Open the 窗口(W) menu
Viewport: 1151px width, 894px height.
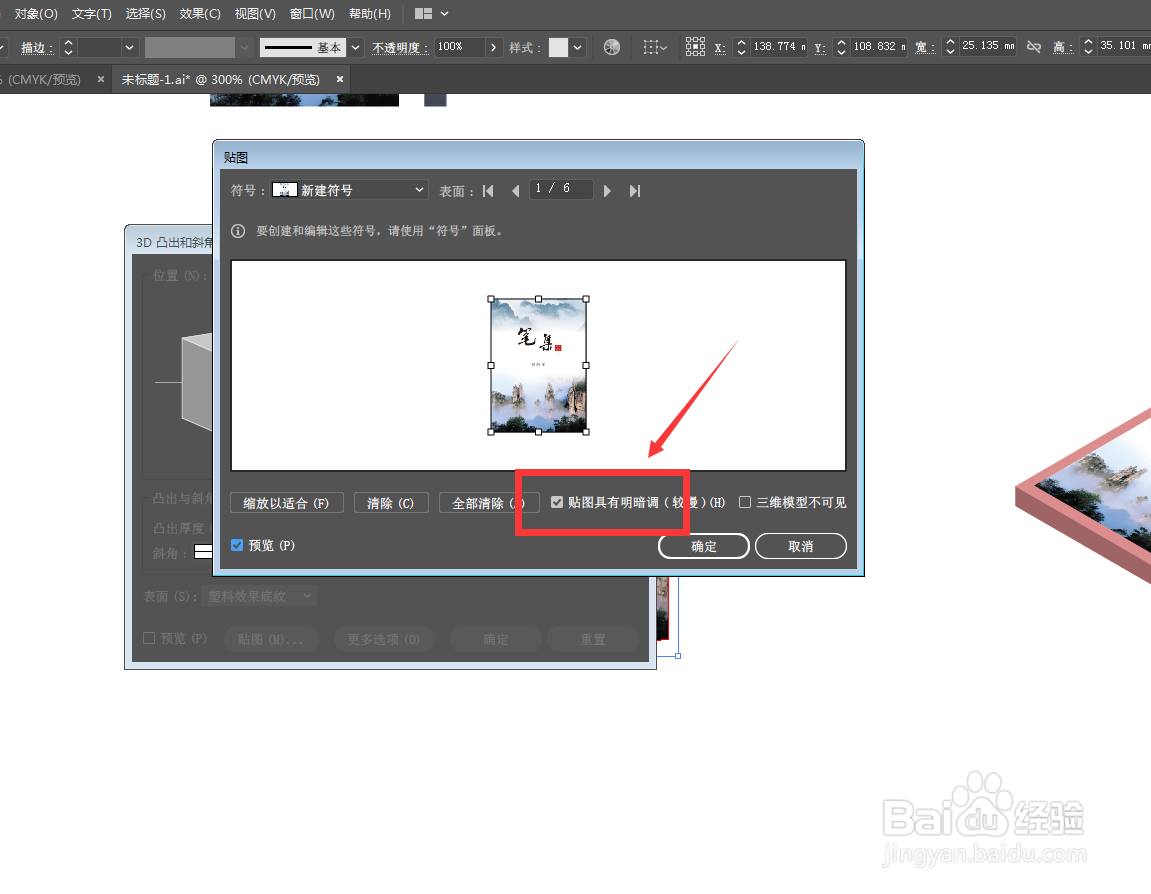point(312,14)
